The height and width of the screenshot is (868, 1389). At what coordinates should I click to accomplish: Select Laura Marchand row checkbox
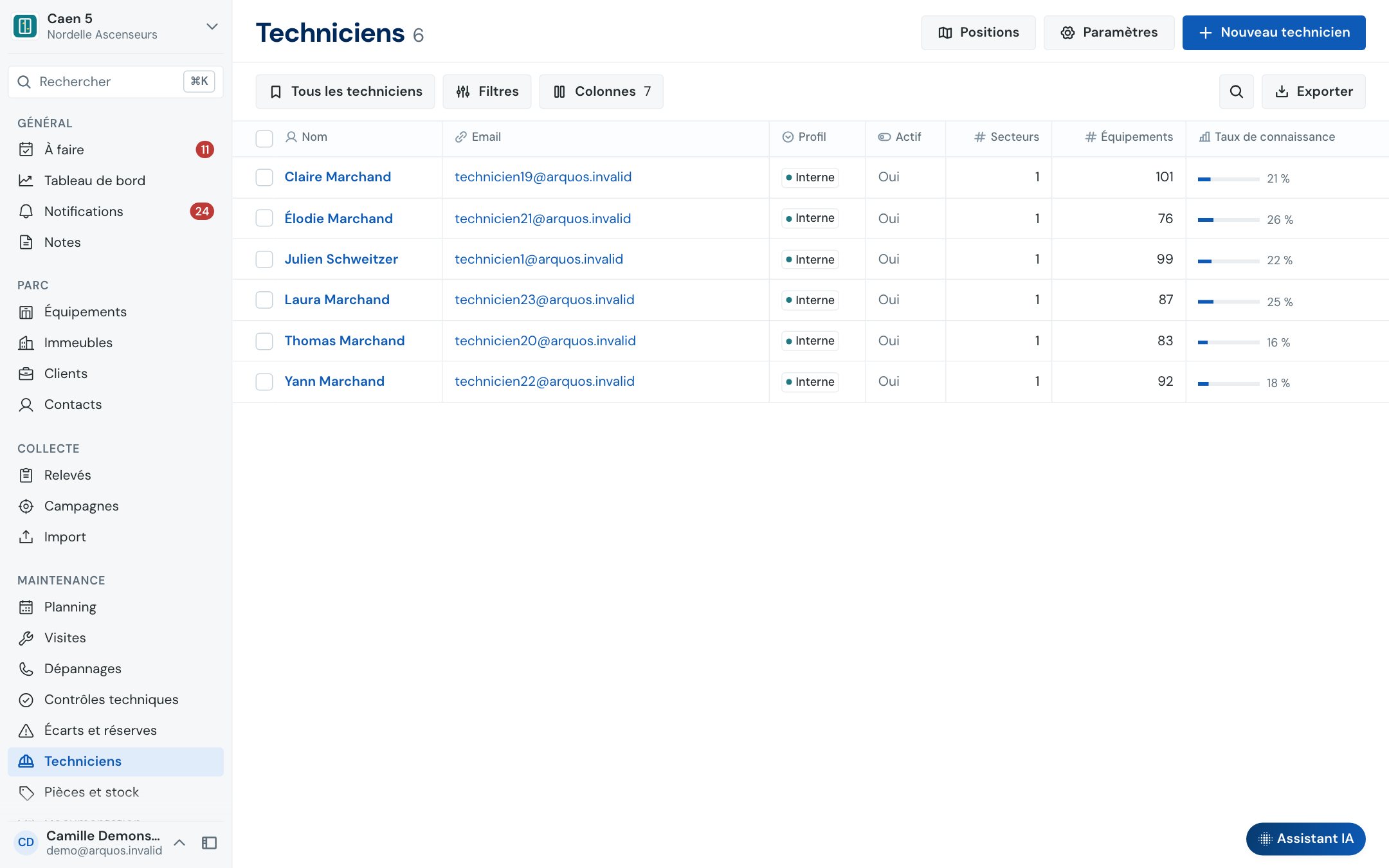pyautogui.click(x=264, y=300)
